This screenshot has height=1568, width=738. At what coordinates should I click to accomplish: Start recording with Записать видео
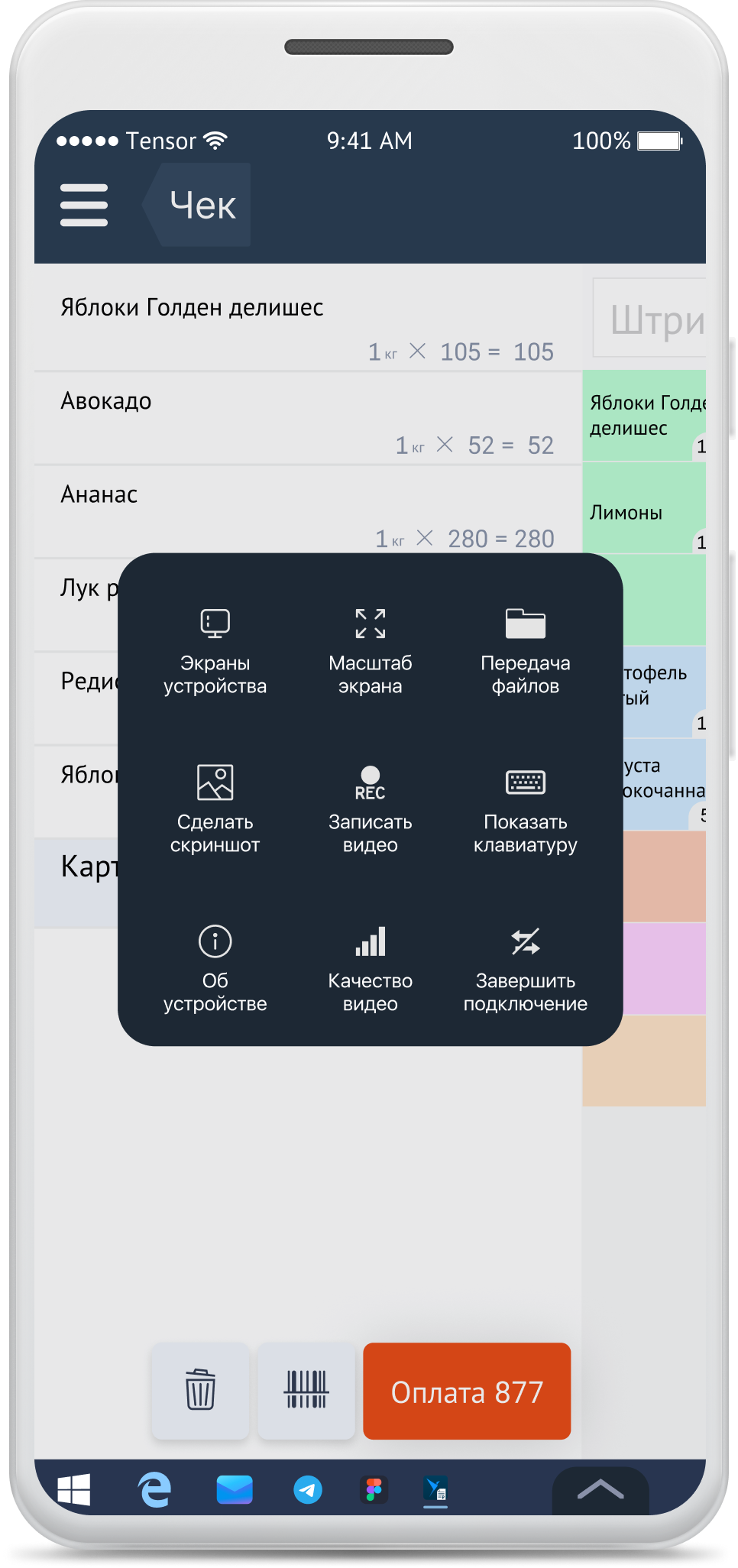[x=371, y=809]
